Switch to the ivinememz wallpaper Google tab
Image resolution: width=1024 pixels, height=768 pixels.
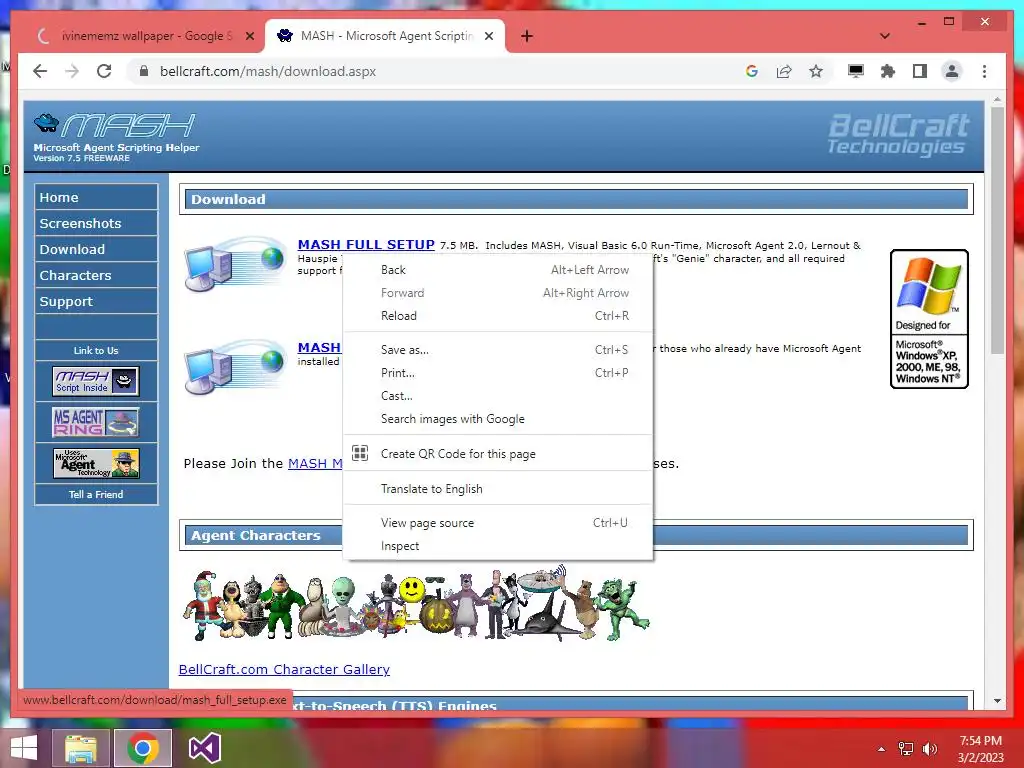[144, 36]
